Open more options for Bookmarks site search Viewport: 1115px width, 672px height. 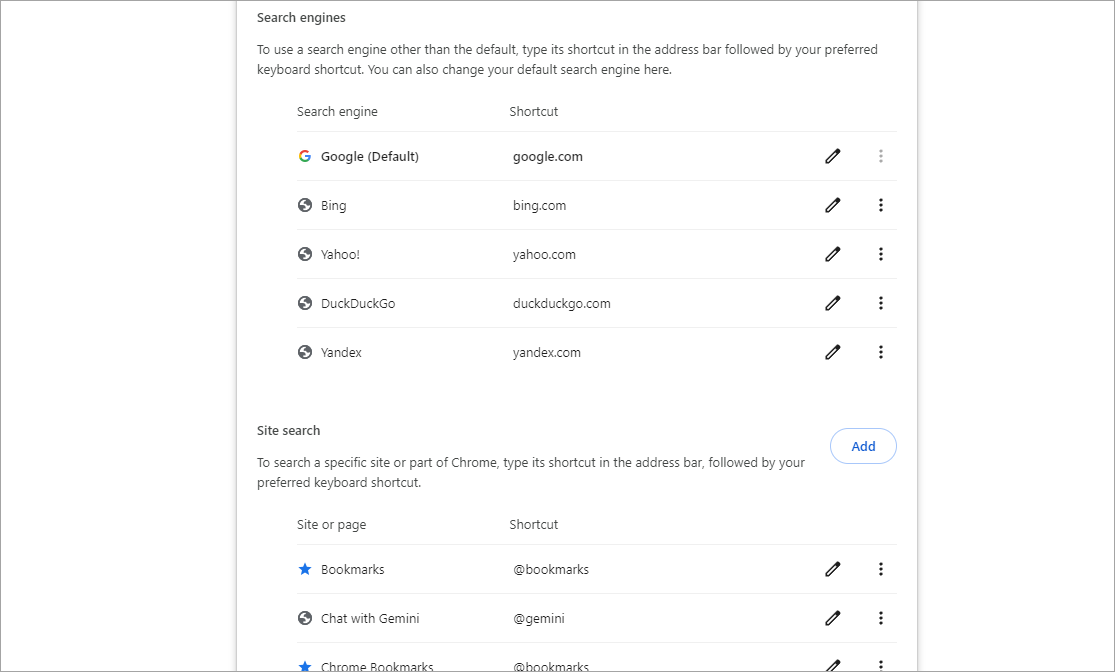[881, 569]
